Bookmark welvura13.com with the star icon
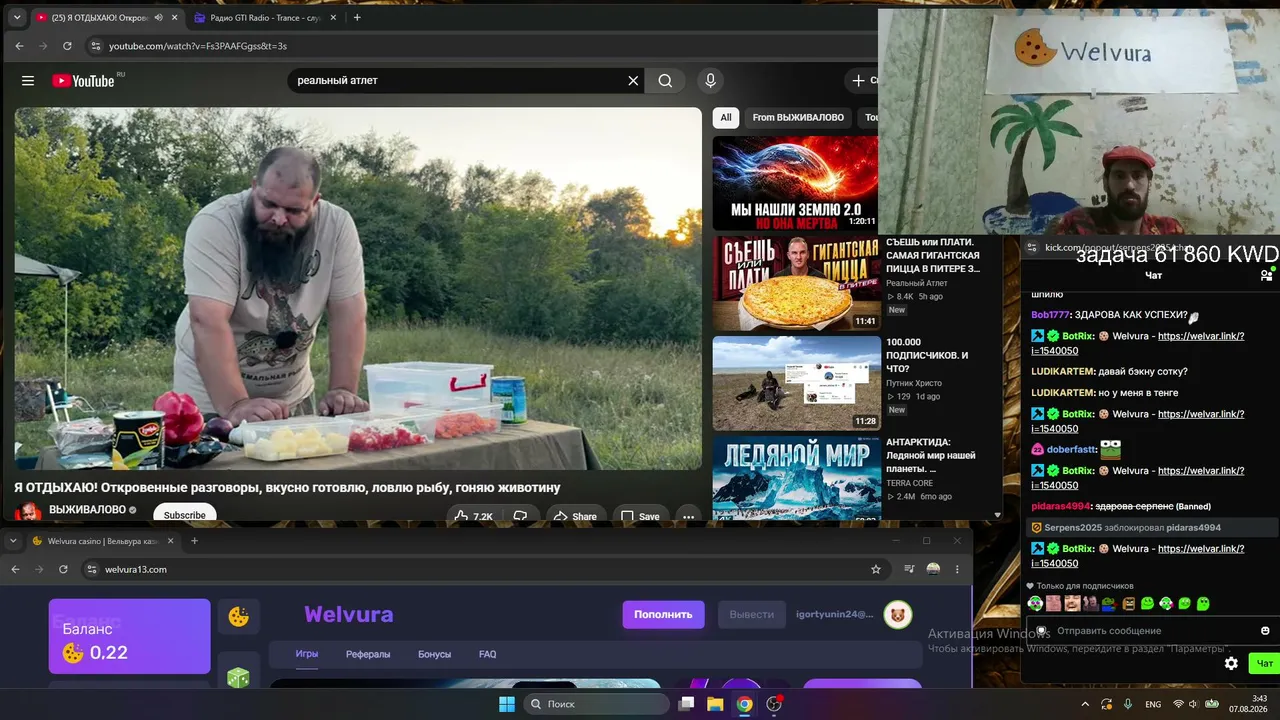The width and height of the screenshot is (1280, 720). tap(876, 569)
